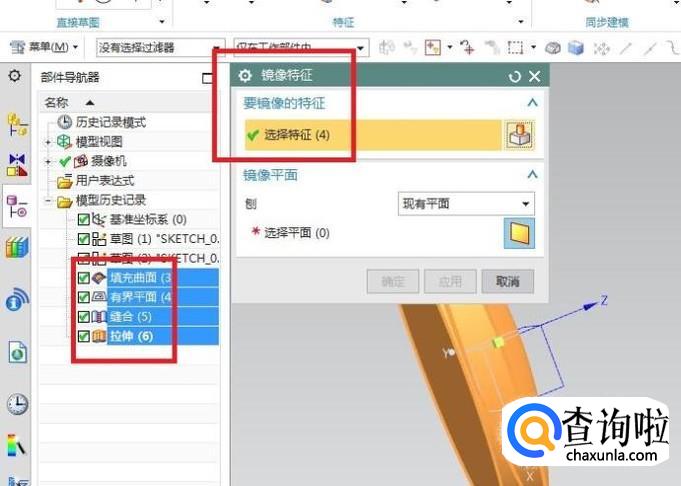Open the 现有平面 plane type dropdown
681x486 pixels.
466,204
